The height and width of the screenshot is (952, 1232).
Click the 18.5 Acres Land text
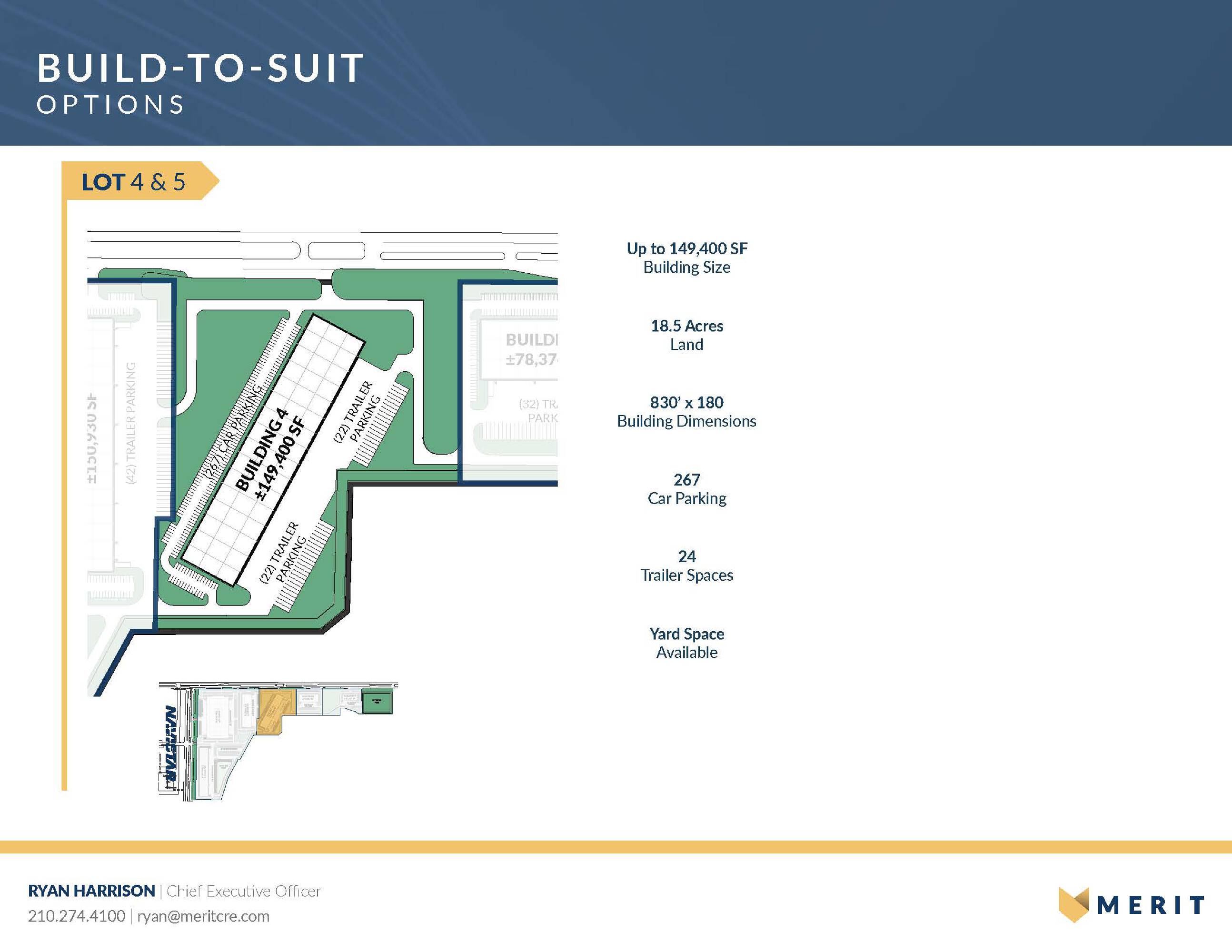(x=686, y=335)
